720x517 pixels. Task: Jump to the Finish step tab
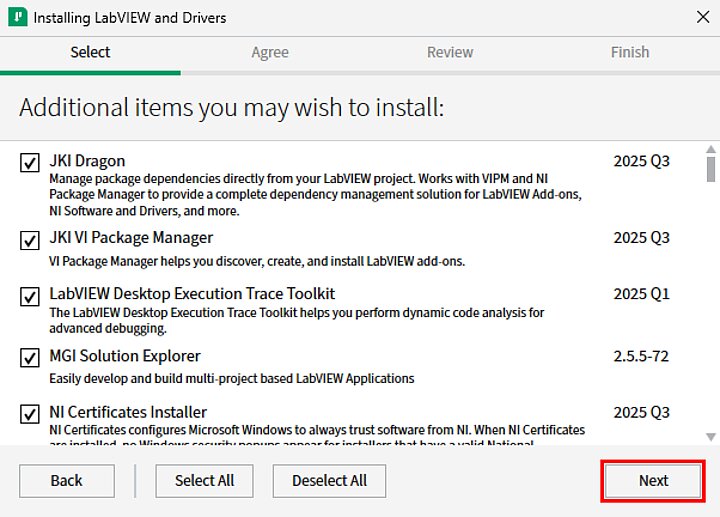[x=630, y=52]
